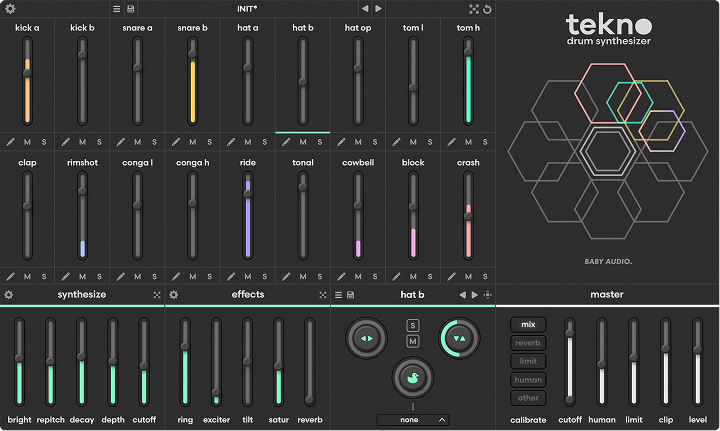Click the snare b volume fader

click(x=192, y=81)
